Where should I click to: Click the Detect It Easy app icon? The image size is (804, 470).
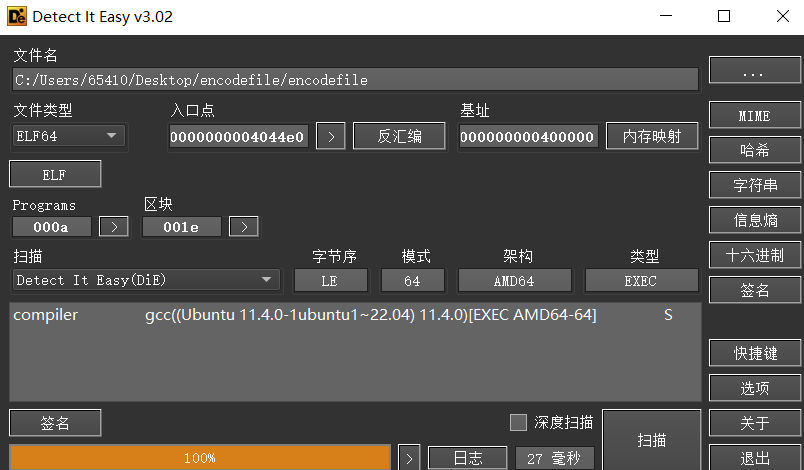point(16,16)
